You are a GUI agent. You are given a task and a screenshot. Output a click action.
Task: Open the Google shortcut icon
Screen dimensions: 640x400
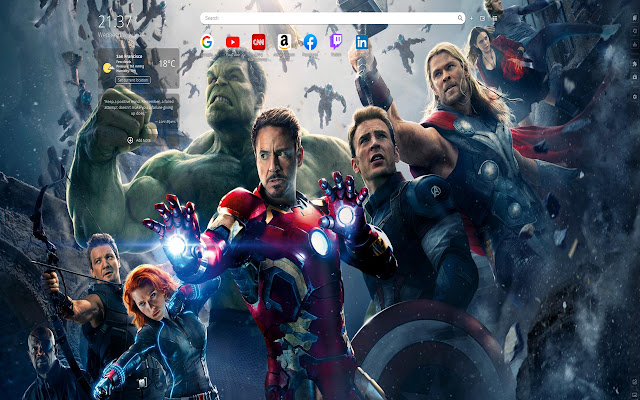tap(207, 42)
